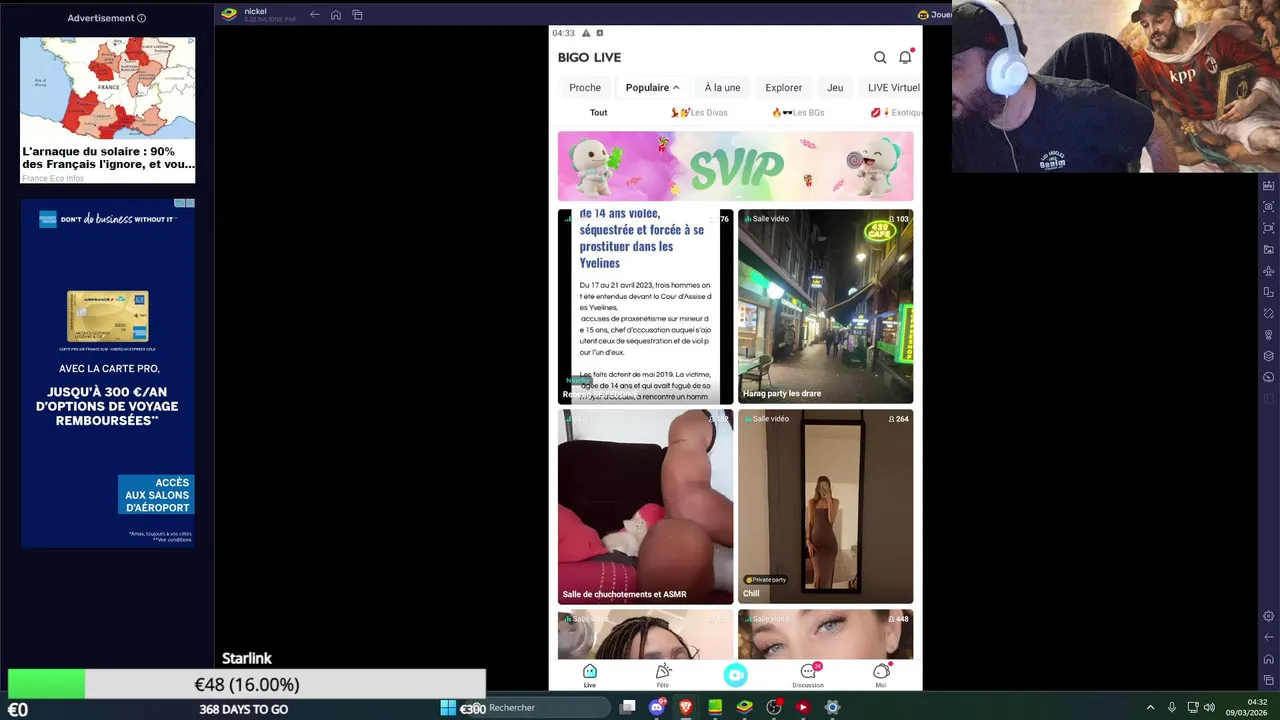Open the search icon in BIGO LIVE
The image size is (1280, 720).
click(880, 58)
